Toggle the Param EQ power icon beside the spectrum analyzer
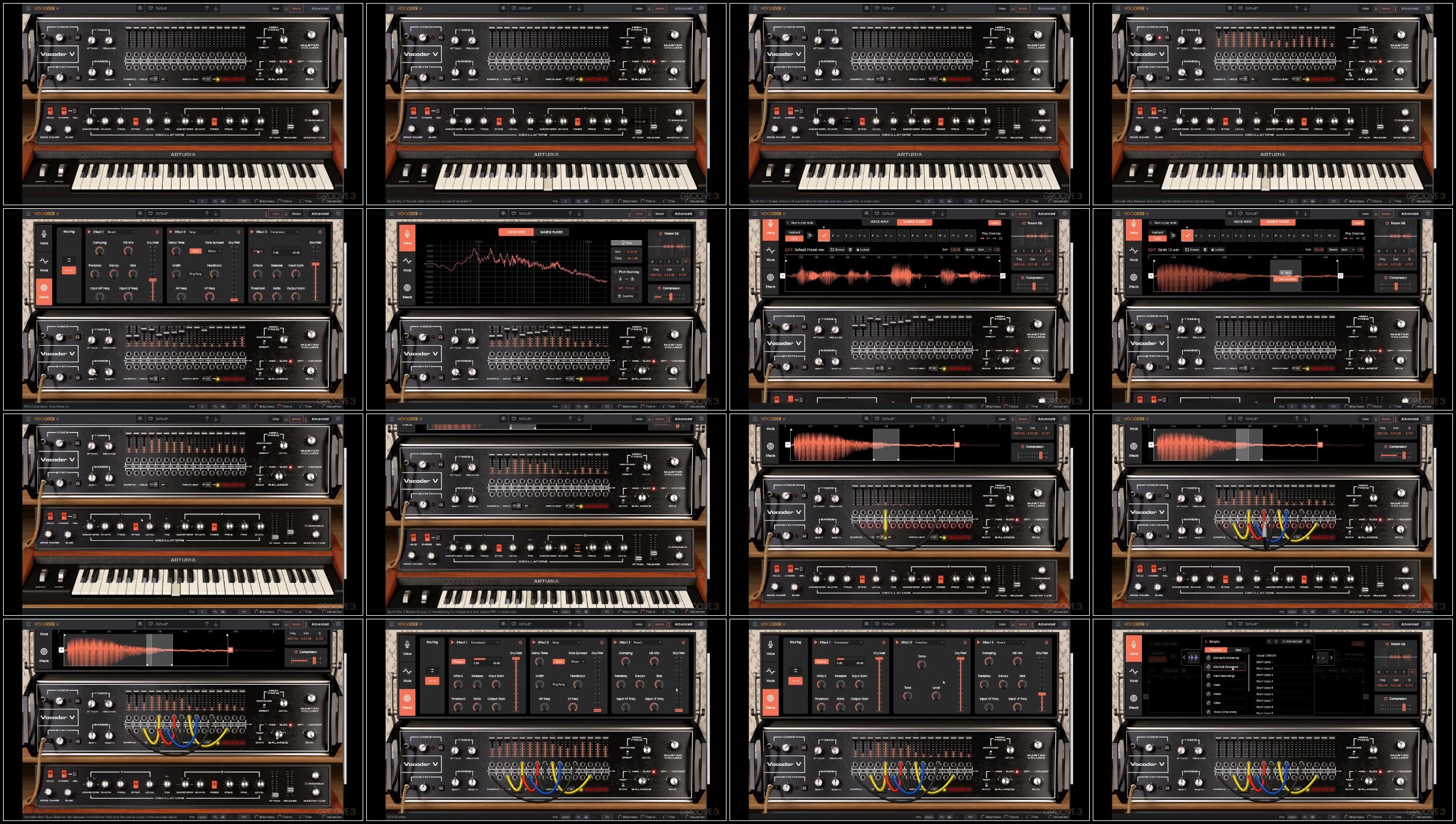 tap(660, 233)
